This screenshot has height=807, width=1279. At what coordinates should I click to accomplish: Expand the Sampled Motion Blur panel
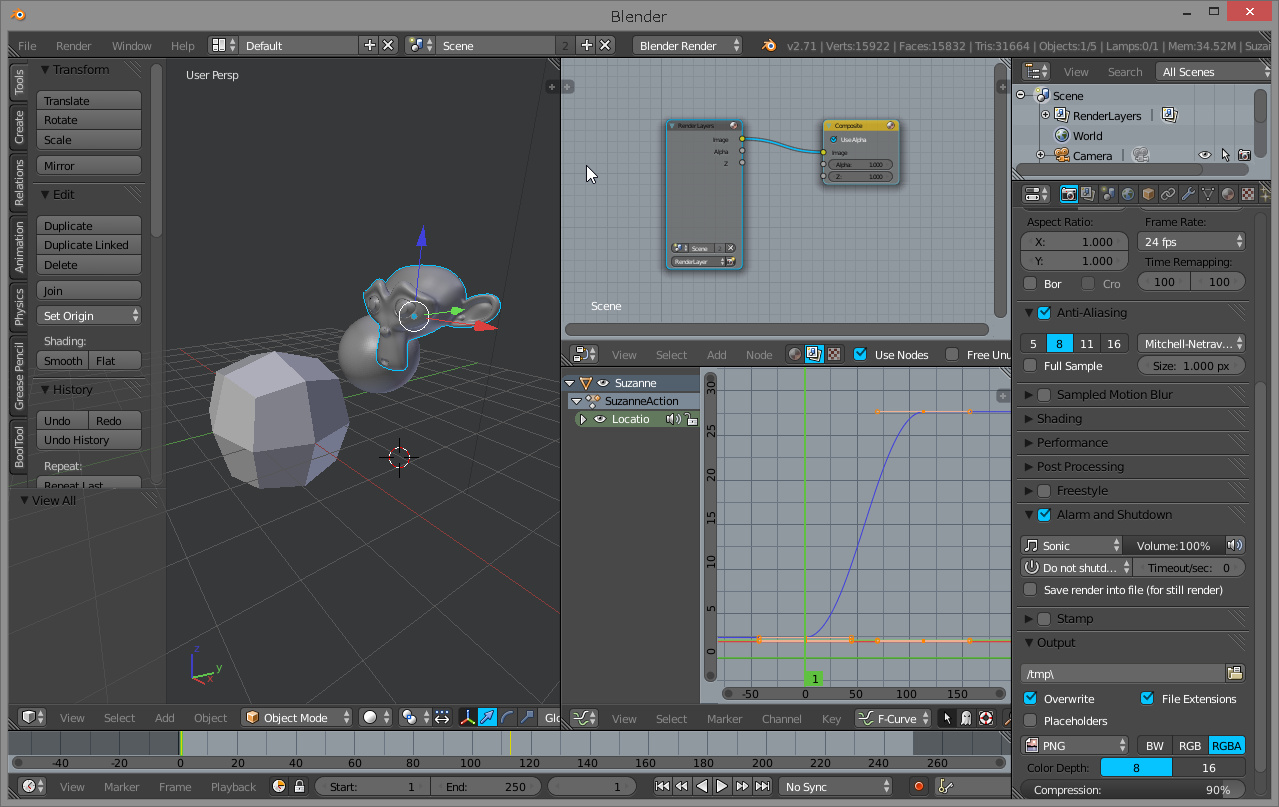1114,395
